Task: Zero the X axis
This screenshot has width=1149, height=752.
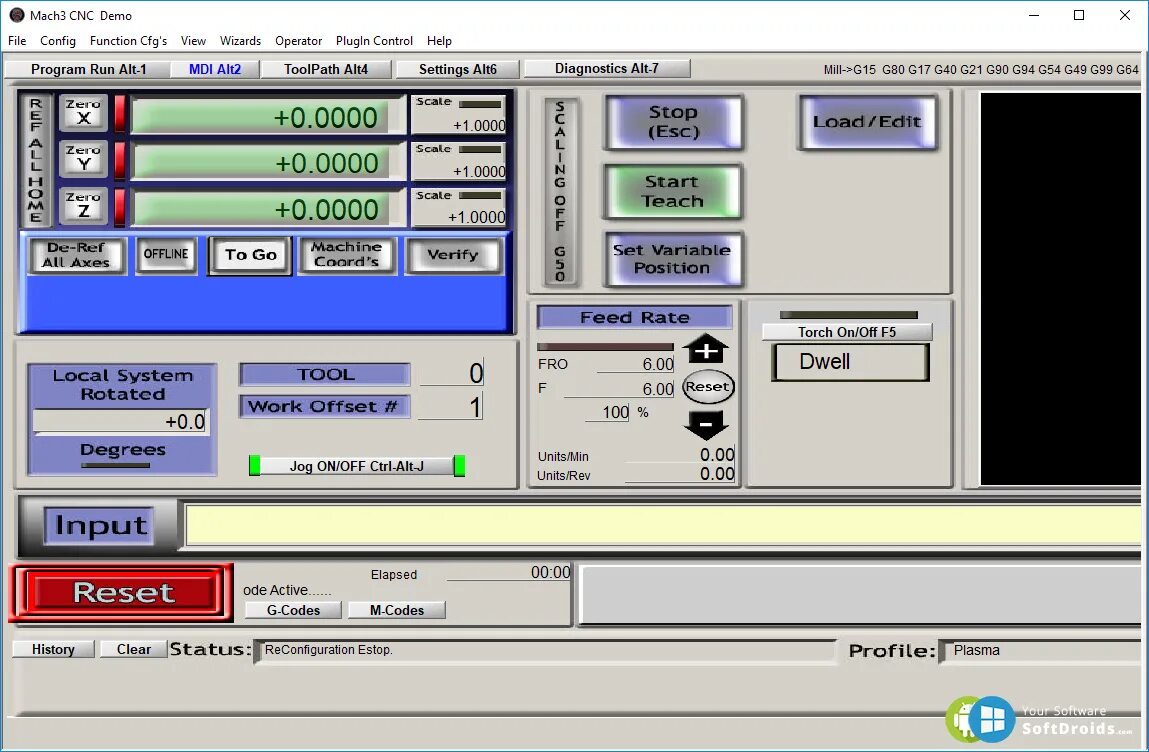Action: (84, 113)
